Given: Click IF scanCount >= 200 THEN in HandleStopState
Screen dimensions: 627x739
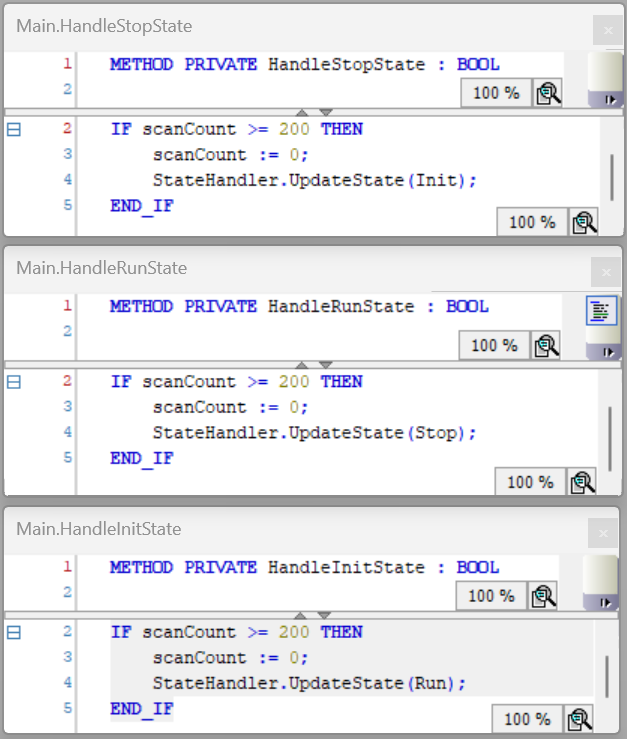Looking at the screenshot, I should coord(237,129).
